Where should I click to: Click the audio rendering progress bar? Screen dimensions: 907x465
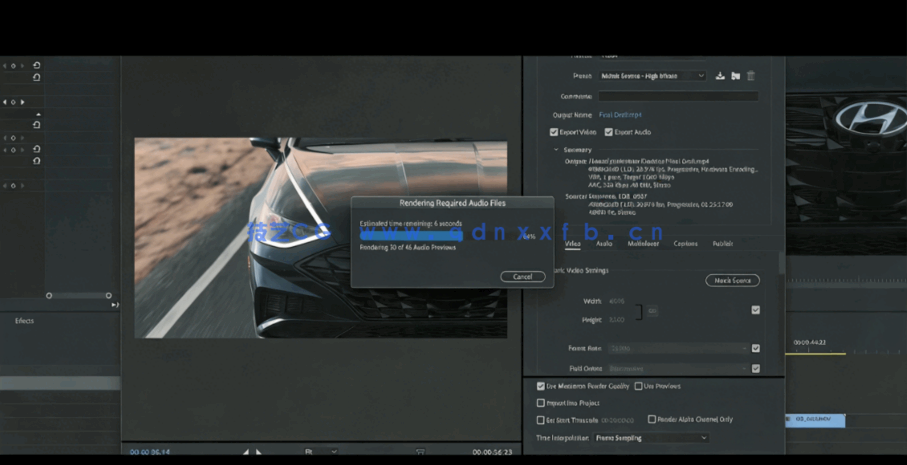(x=440, y=236)
